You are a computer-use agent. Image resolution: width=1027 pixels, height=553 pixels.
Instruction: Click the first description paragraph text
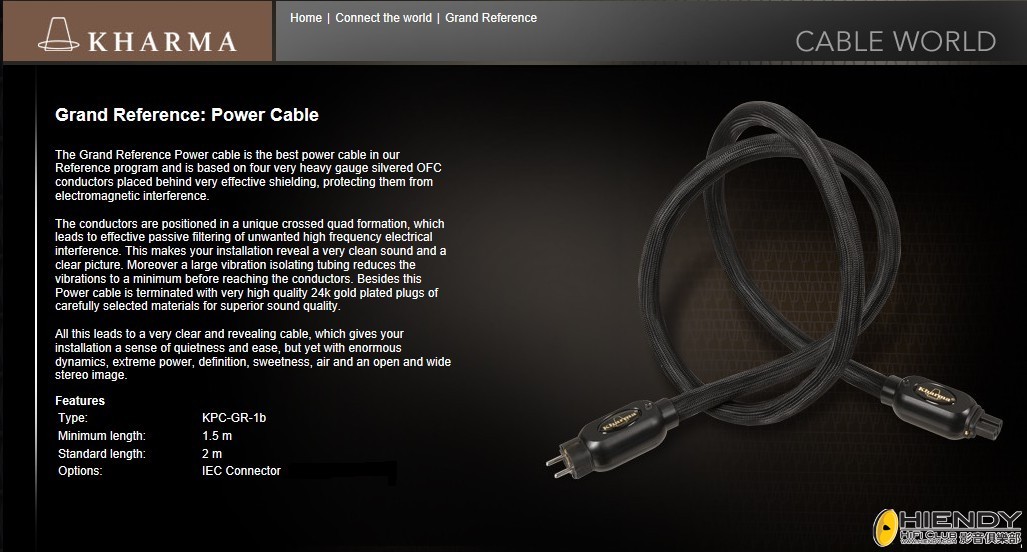click(248, 175)
